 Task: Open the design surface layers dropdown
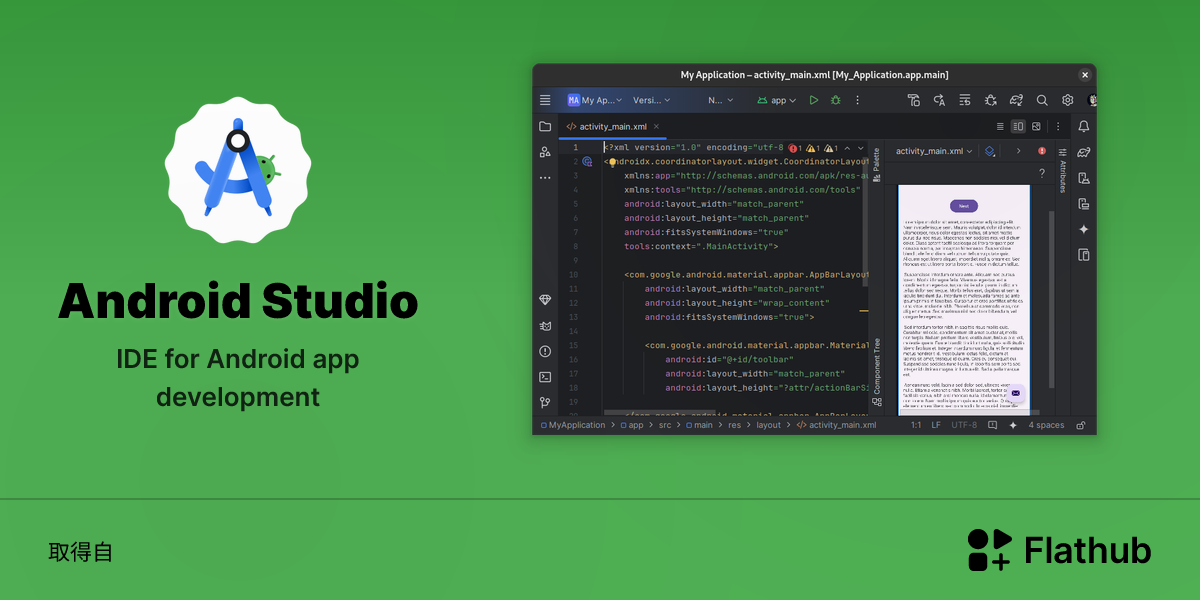coord(990,151)
